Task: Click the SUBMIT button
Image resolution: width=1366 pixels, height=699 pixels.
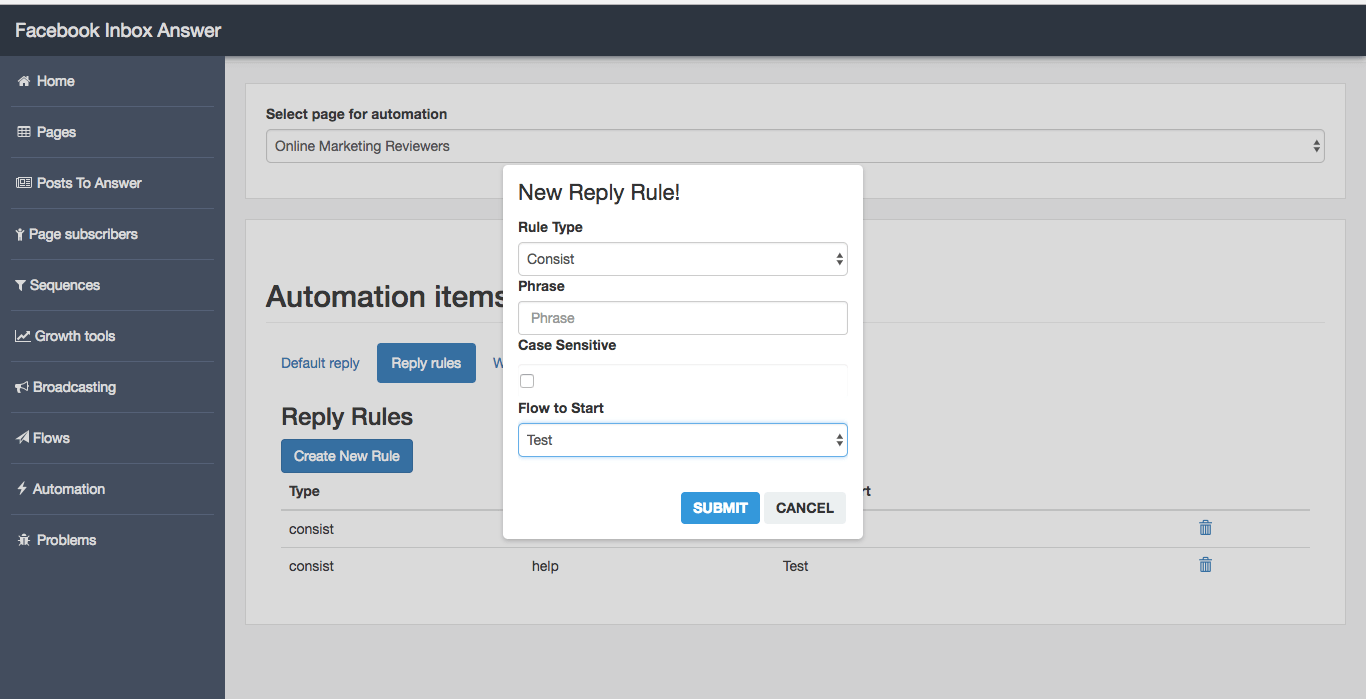Action: point(720,508)
